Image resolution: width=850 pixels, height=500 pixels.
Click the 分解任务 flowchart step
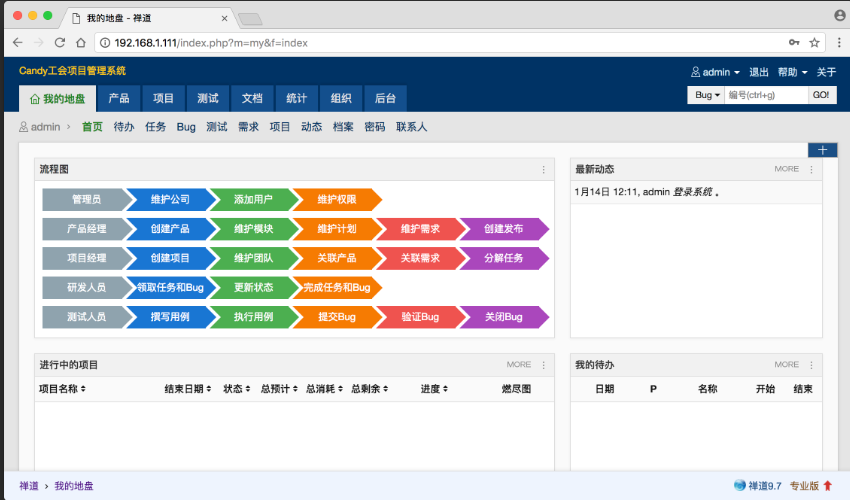click(504, 258)
